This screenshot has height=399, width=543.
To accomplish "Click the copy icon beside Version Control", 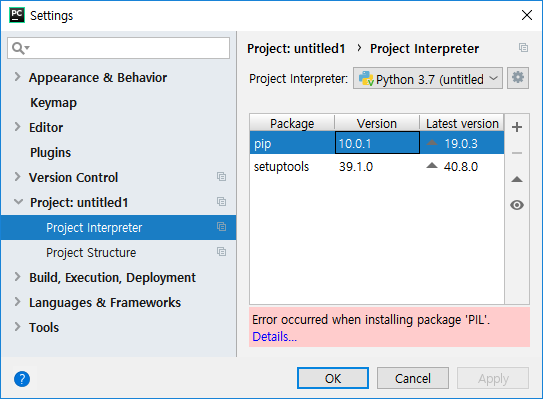I will (221, 177).
